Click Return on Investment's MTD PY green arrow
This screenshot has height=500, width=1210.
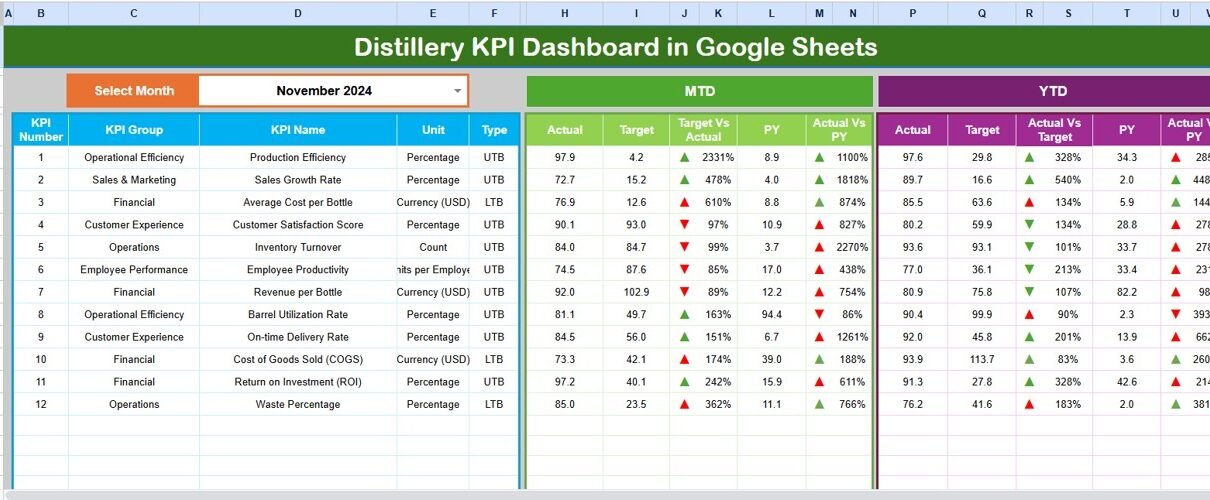pos(819,382)
